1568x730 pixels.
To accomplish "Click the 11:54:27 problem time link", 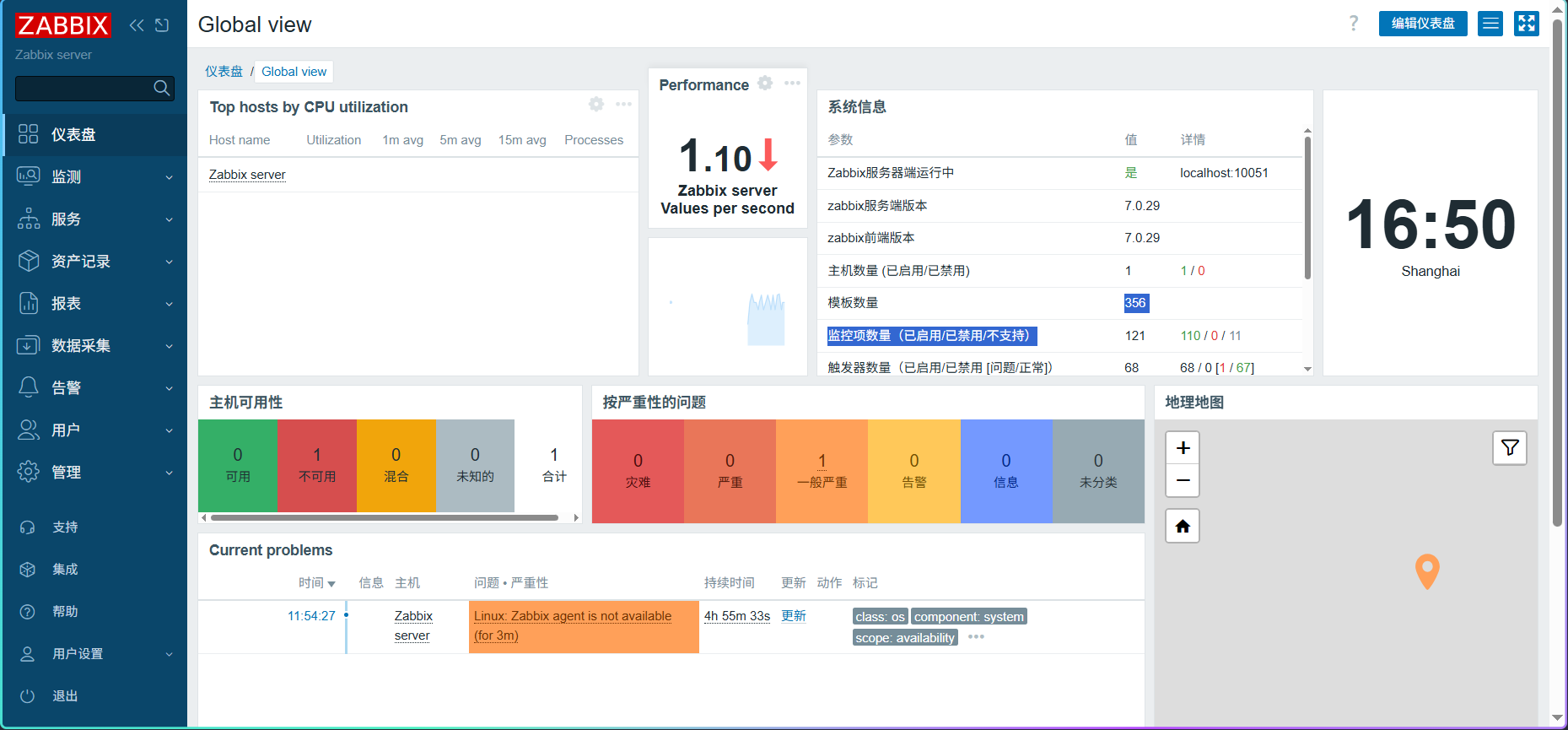I will click(x=311, y=616).
